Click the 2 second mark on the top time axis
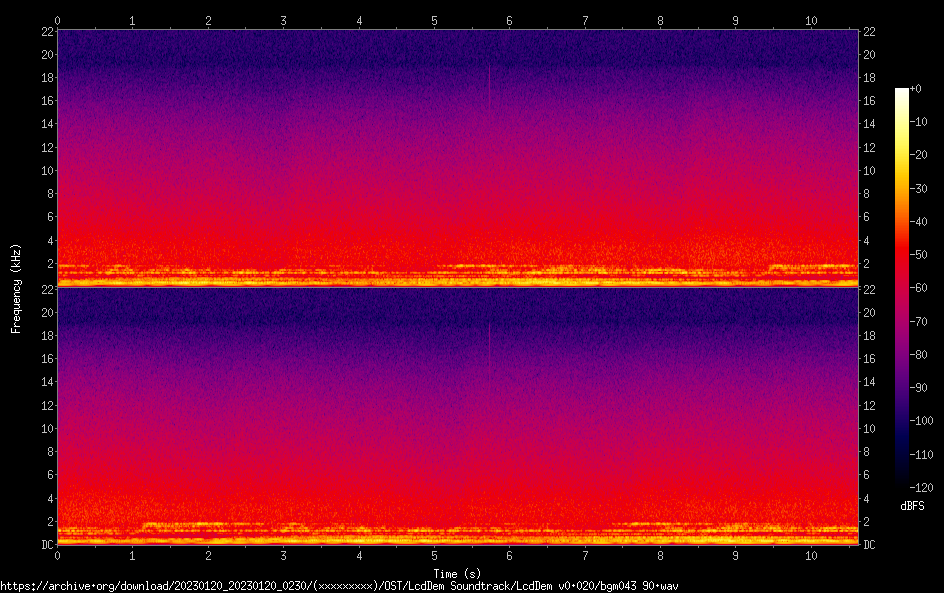This screenshot has width=944, height=593. click(x=208, y=20)
